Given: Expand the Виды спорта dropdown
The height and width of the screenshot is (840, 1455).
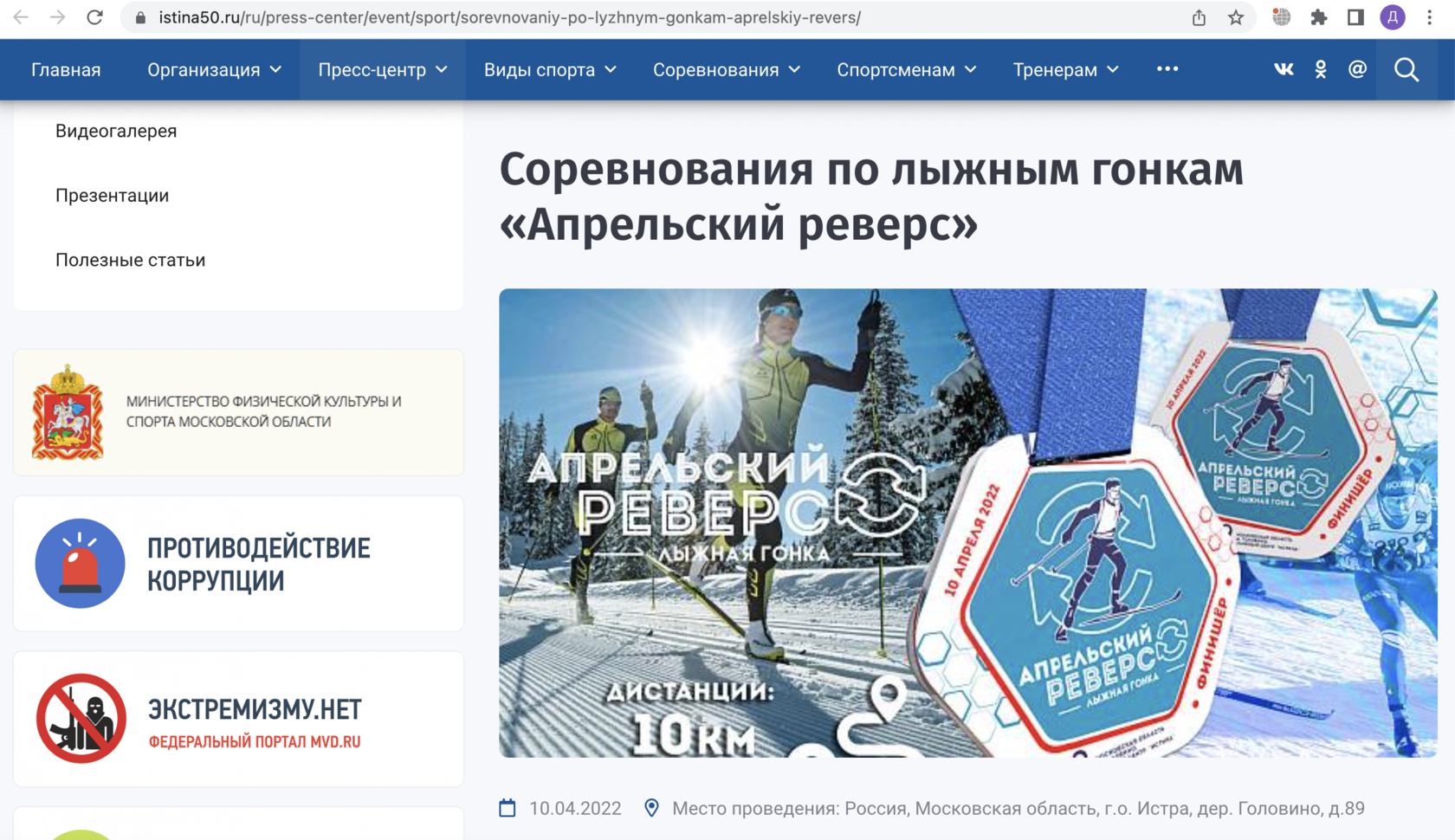Looking at the screenshot, I should coord(550,69).
